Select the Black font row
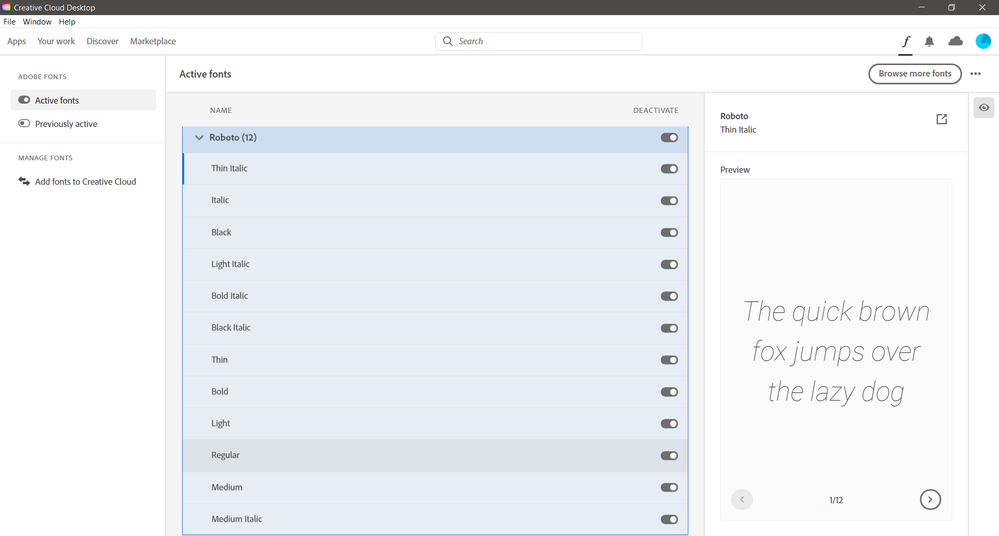 tap(435, 233)
